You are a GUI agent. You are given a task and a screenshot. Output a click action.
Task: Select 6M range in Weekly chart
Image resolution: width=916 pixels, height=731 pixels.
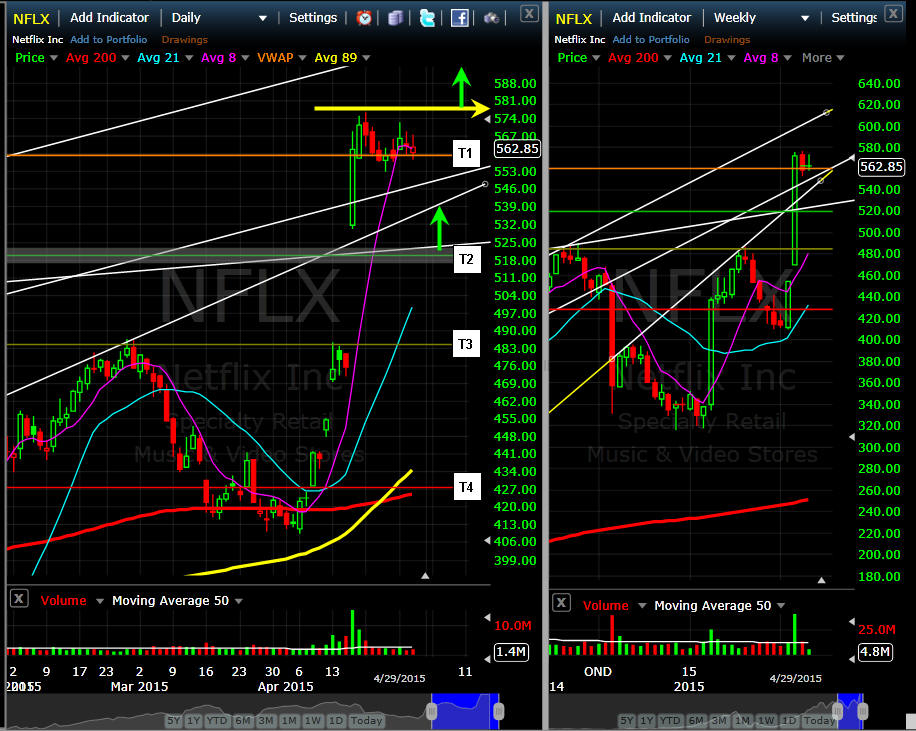click(695, 720)
